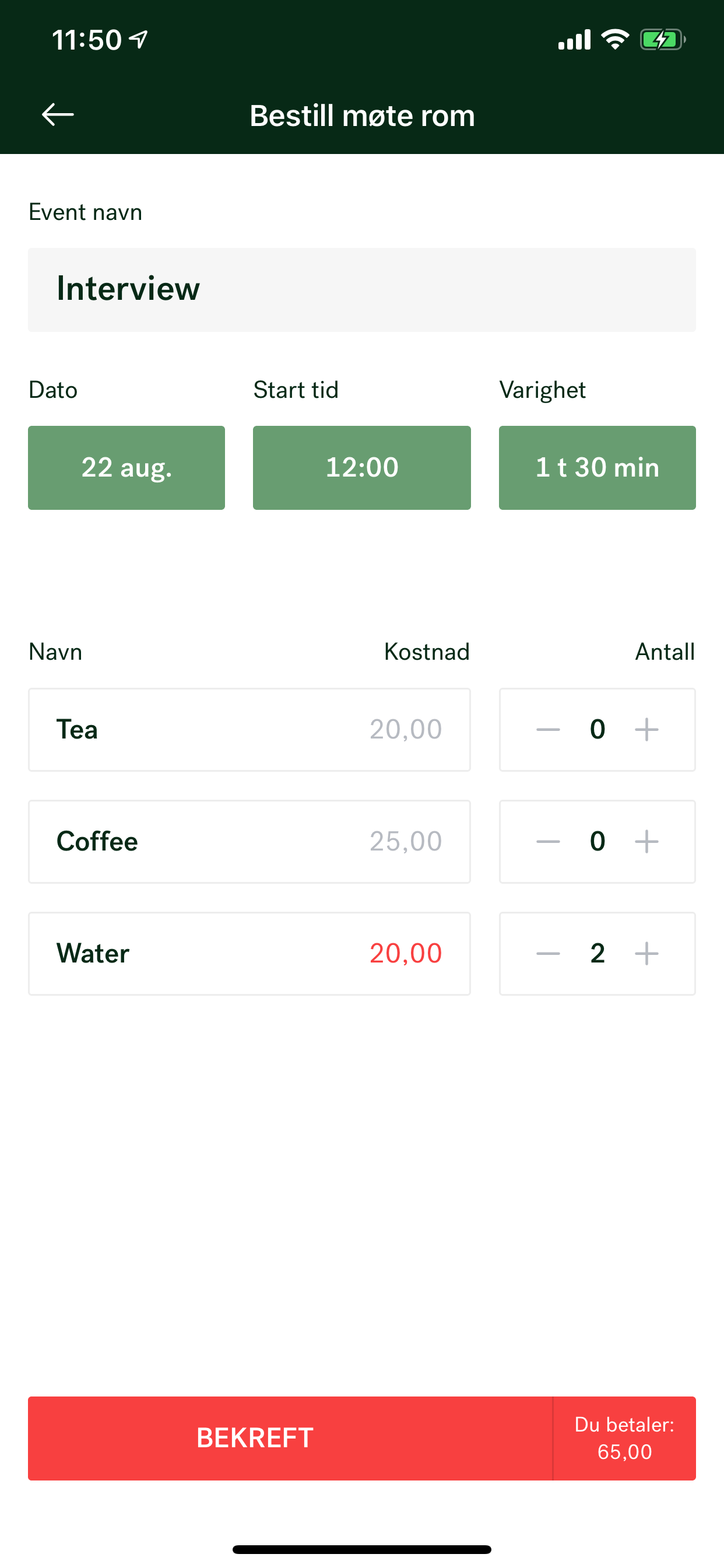
Task: Decrease Water quantity with minus icon
Action: pyautogui.click(x=548, y=953)
